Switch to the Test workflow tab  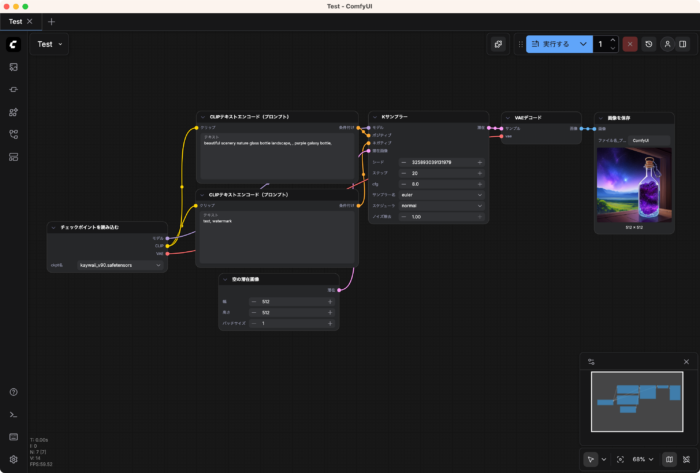(x=16, y=21)
